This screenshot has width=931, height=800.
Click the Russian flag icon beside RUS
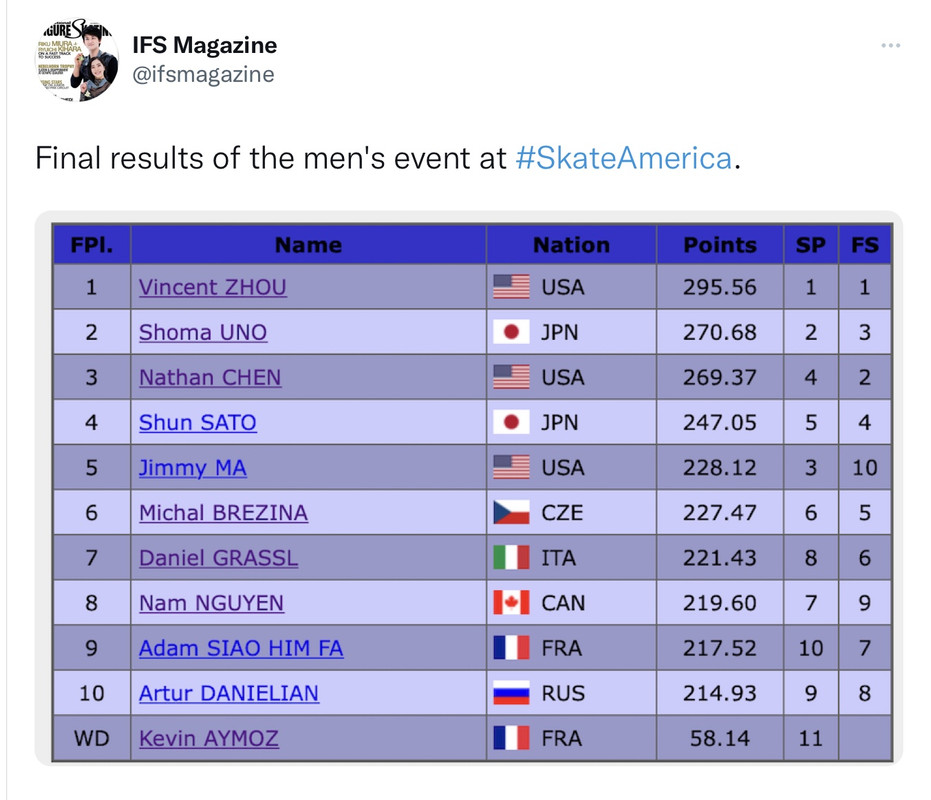[x=511, y=693]
